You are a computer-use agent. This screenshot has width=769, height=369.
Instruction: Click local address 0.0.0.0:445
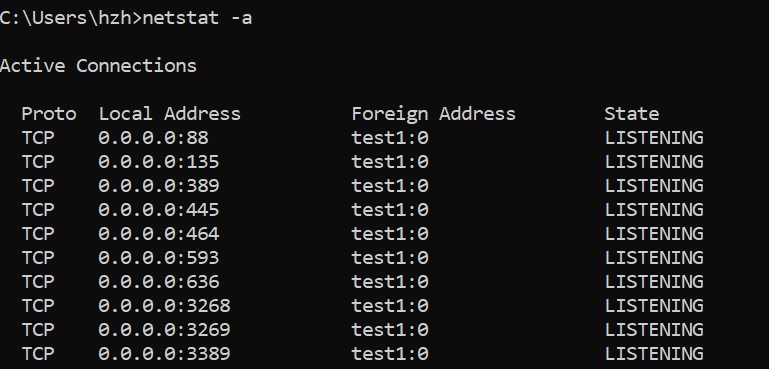[159, 210]
